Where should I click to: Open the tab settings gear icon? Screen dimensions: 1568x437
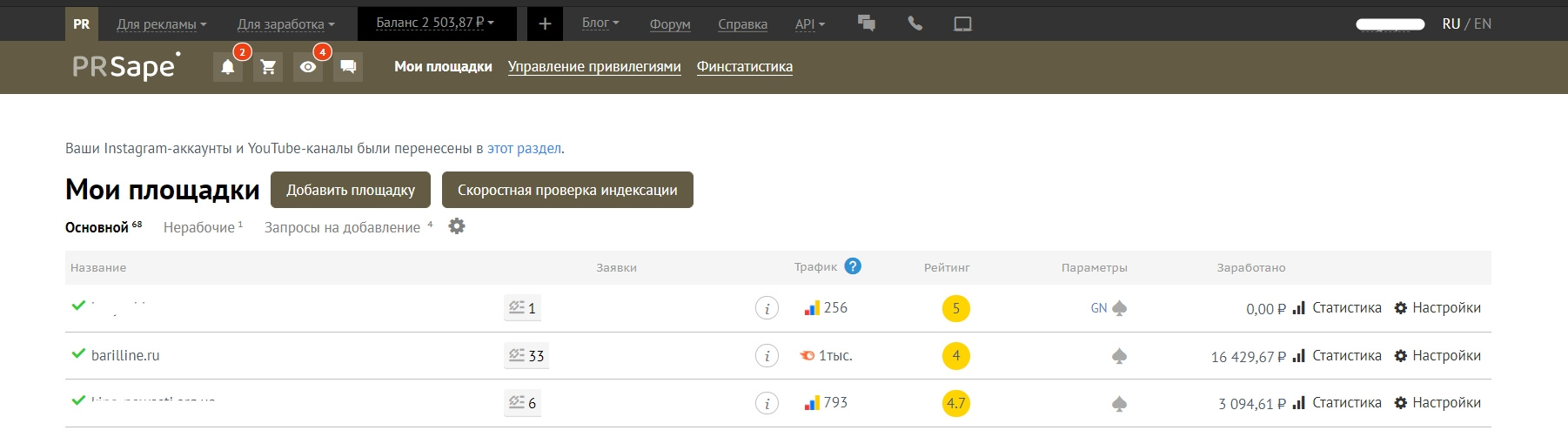click(457, 226)
